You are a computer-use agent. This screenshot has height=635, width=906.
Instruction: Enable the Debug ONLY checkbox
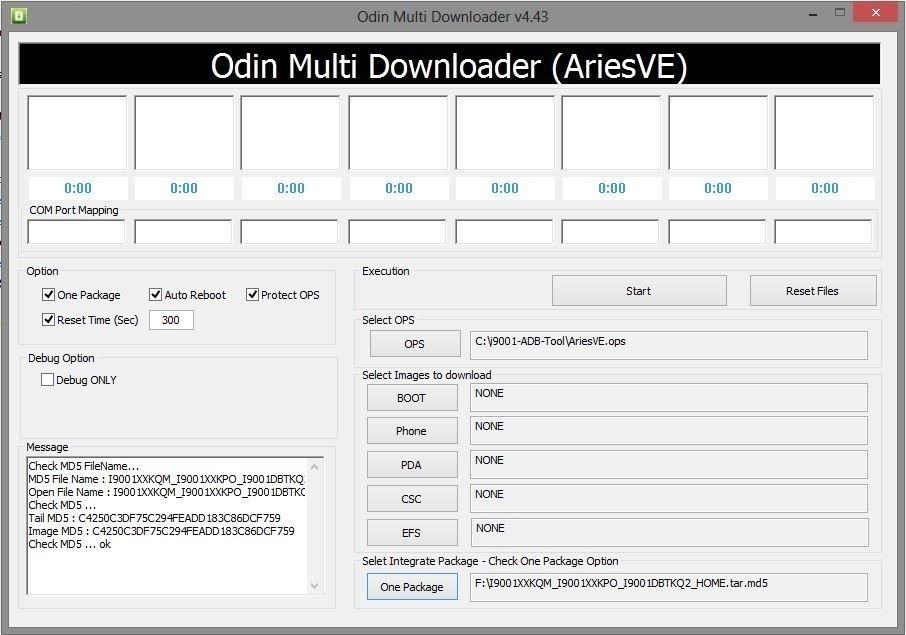click(x=47, y=380)
